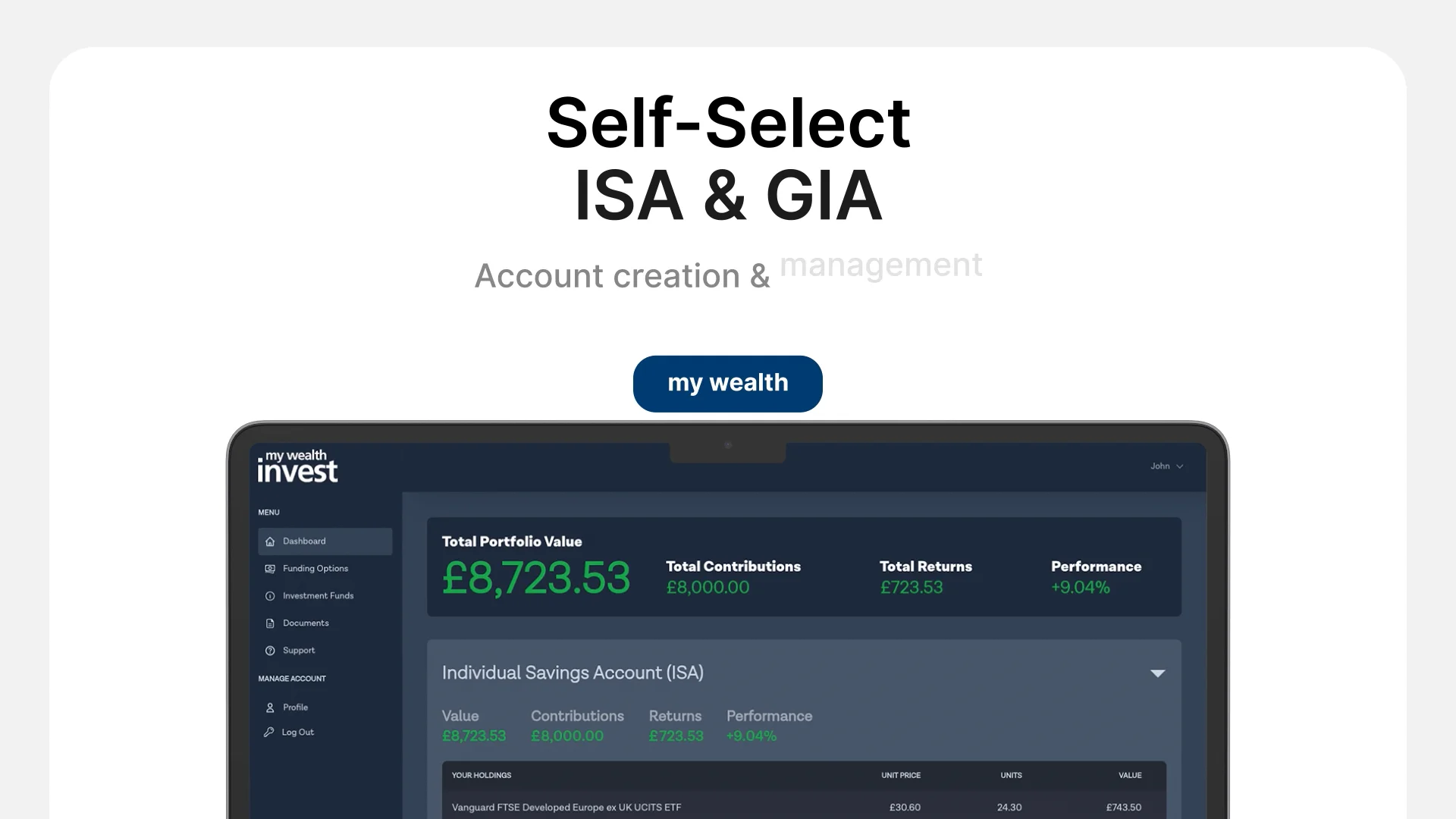The height and width of the screenshot is (819, 1456).
Task: Click unit price £30.60
Action: (x=905, y=808)
